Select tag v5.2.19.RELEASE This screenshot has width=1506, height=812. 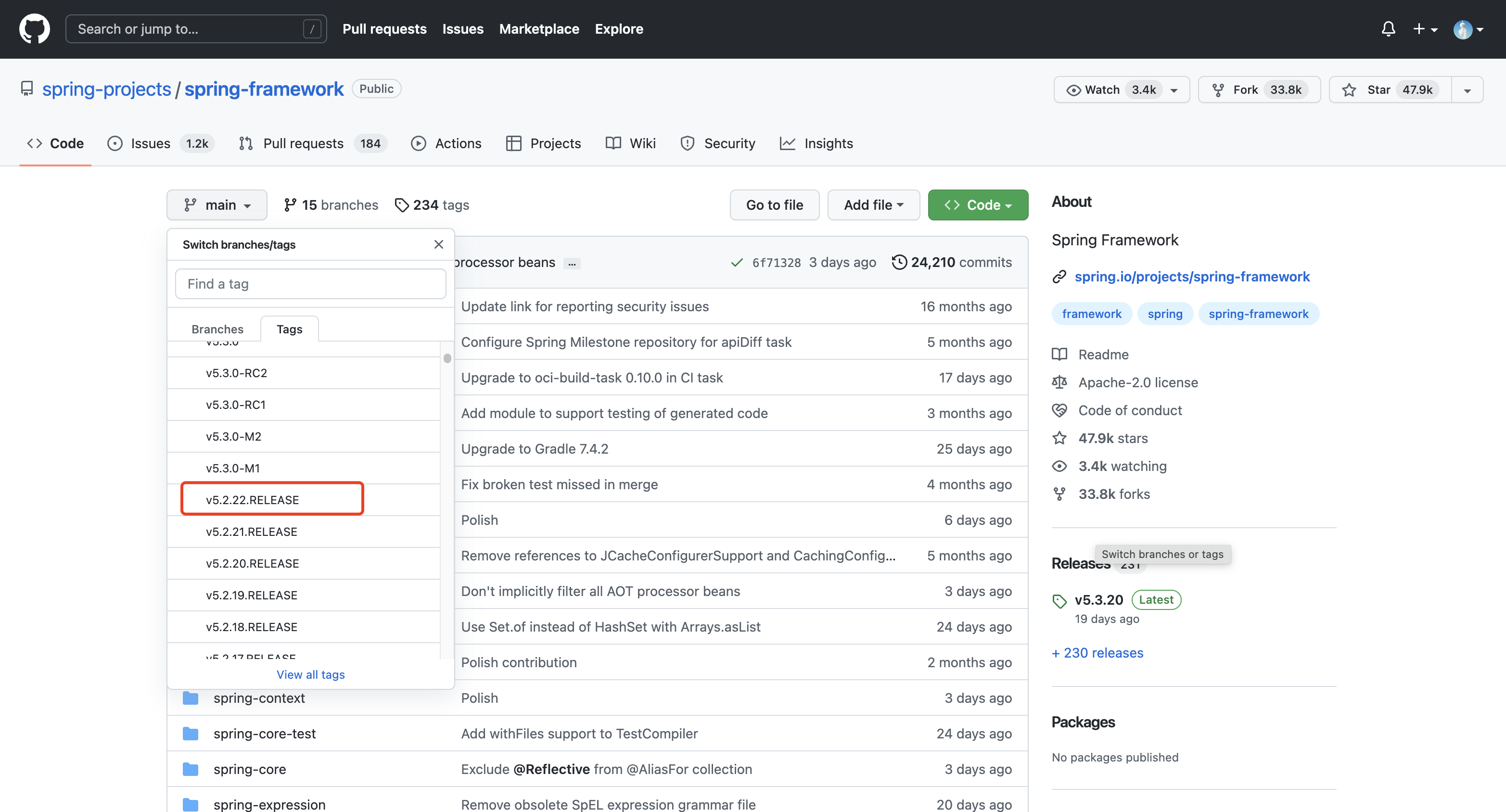coord(304,595)
